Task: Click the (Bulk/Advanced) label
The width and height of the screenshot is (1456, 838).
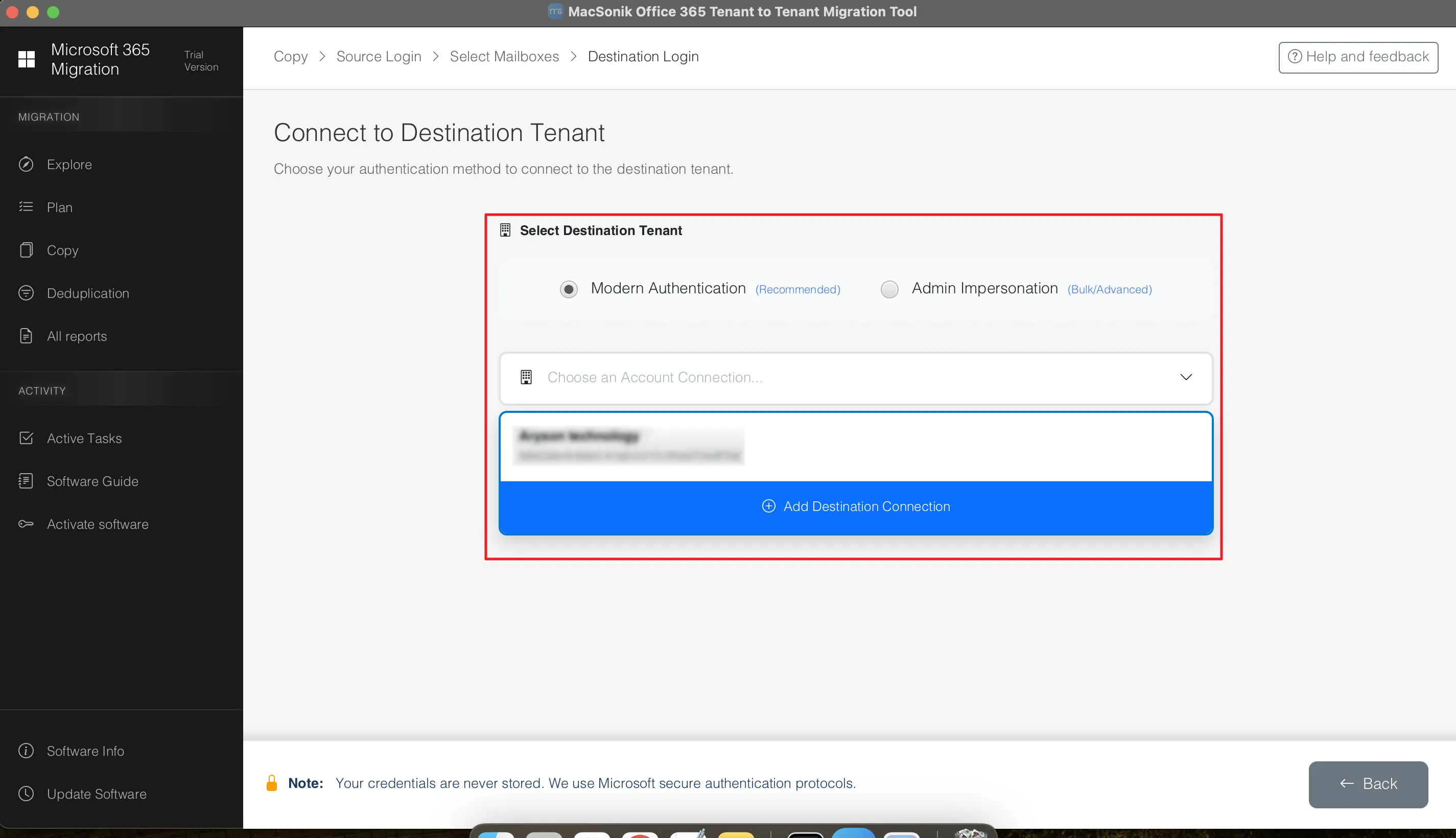Action: 1110,290
